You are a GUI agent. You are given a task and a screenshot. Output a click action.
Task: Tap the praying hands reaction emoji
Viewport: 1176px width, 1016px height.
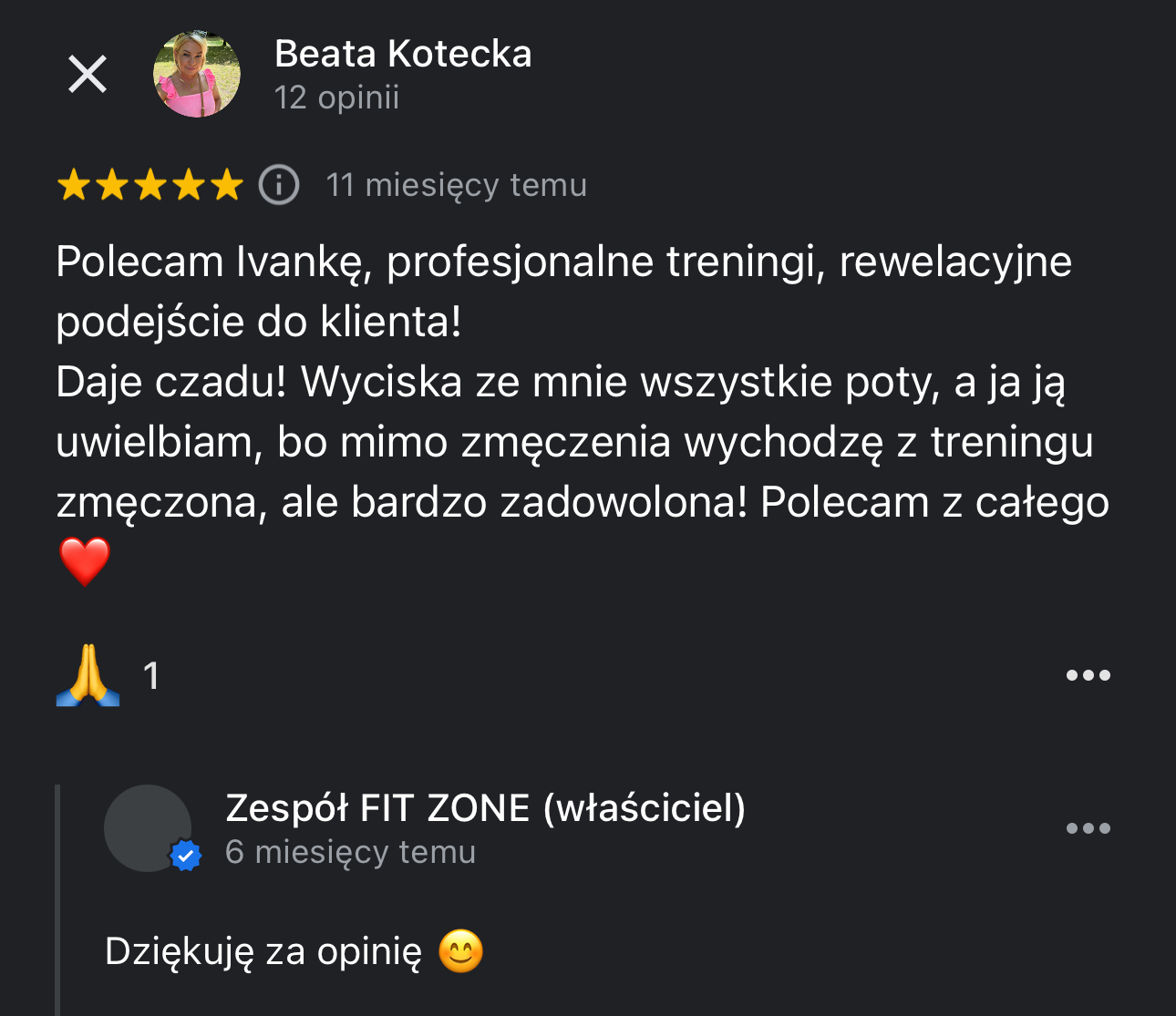point(88,675)
